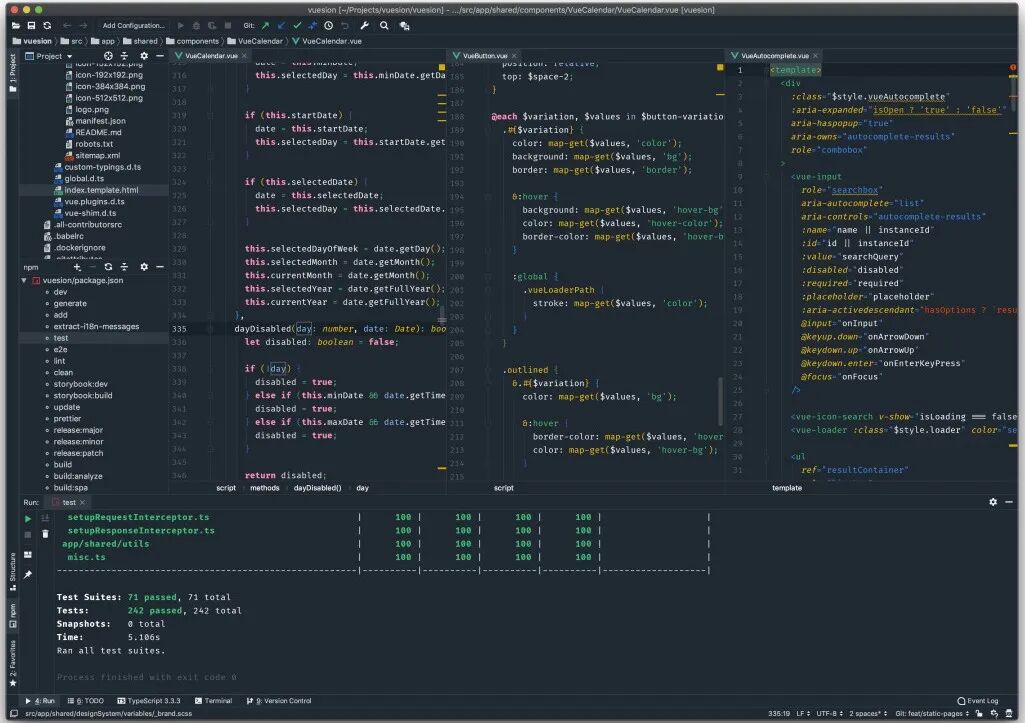Rerun test with green play icon
The height and width of the screenshot is (723, 1025).
point(27,518)
